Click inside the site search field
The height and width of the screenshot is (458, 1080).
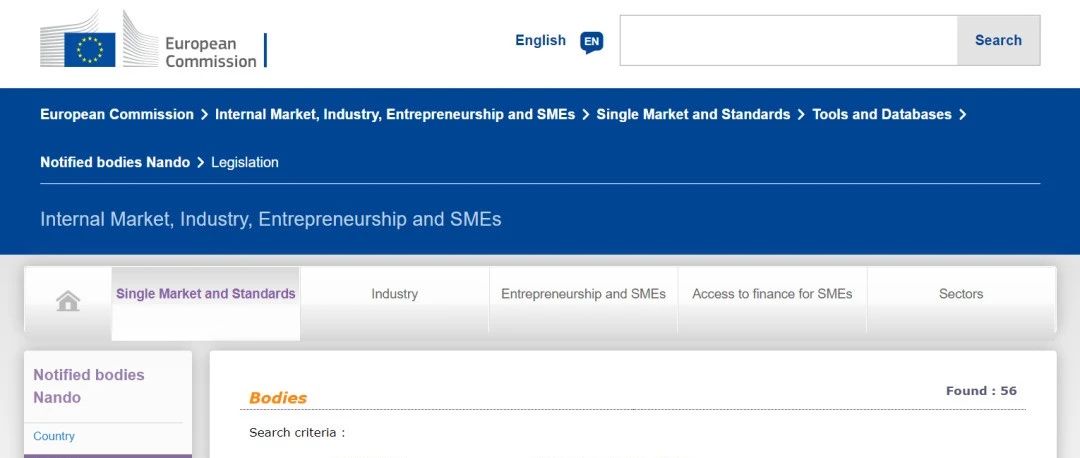788,41
